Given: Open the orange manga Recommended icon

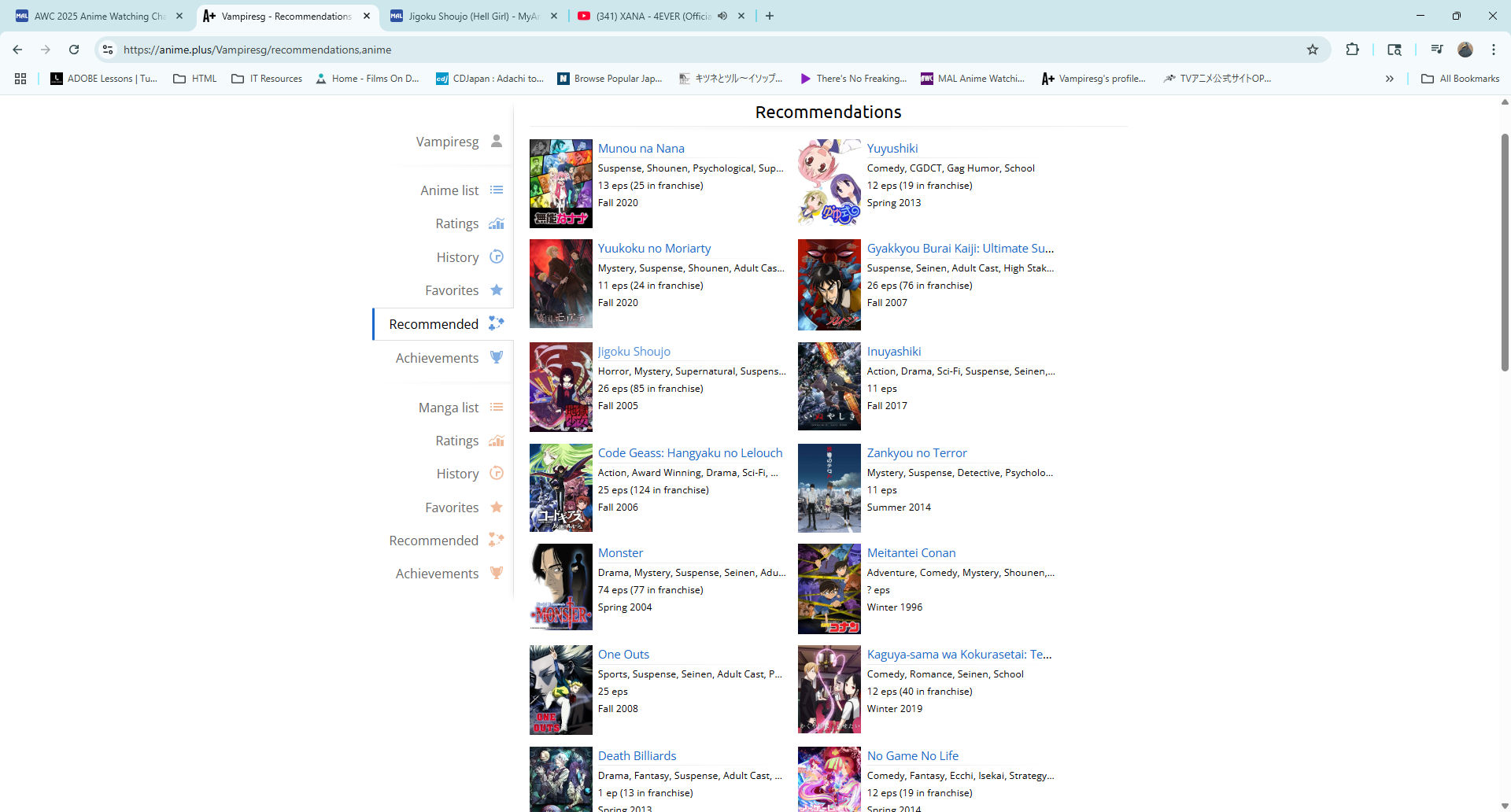Looking at the screenshot, I should pyautogui.click(x=496, y=540).
